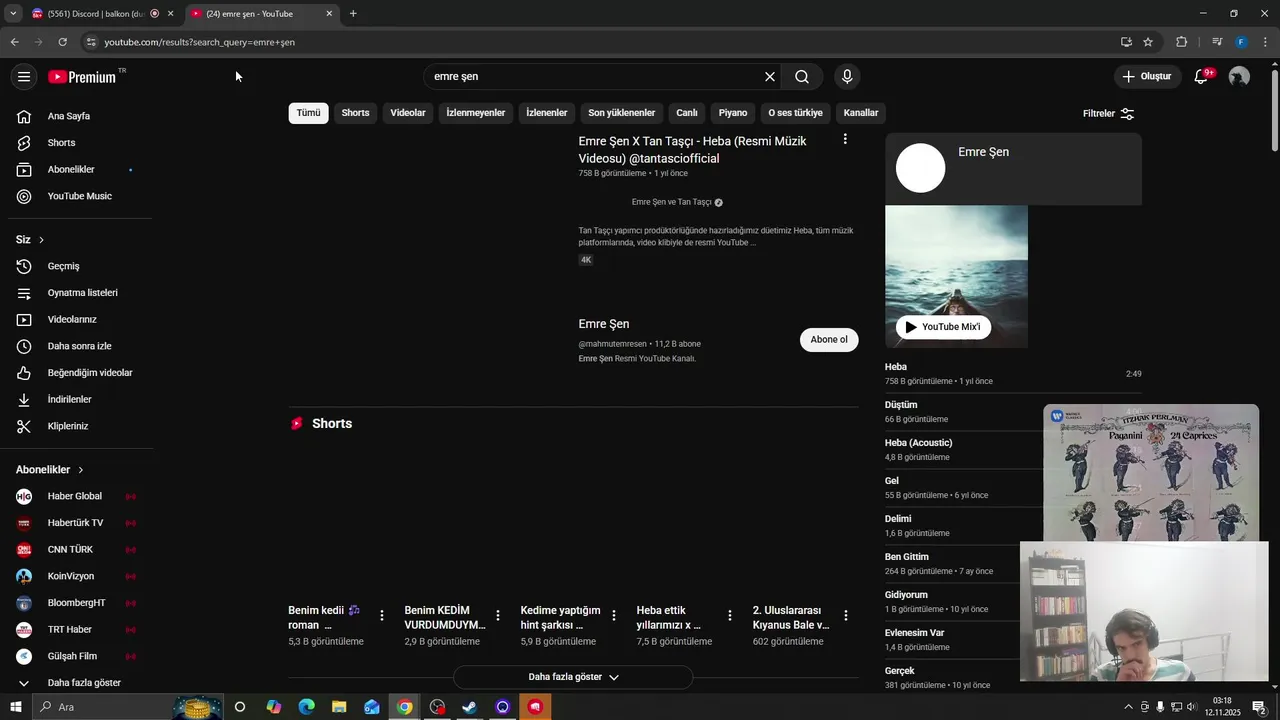The image size is (1280, 720).
Task: Open Filtreler search filters
Action: click(1108, 114)
